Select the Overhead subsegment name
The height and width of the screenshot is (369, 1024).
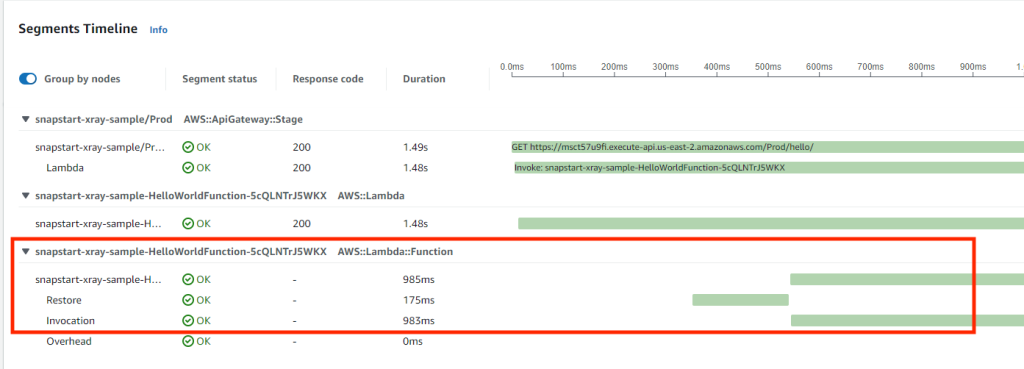pyautogui.click(x=69, y=341)
